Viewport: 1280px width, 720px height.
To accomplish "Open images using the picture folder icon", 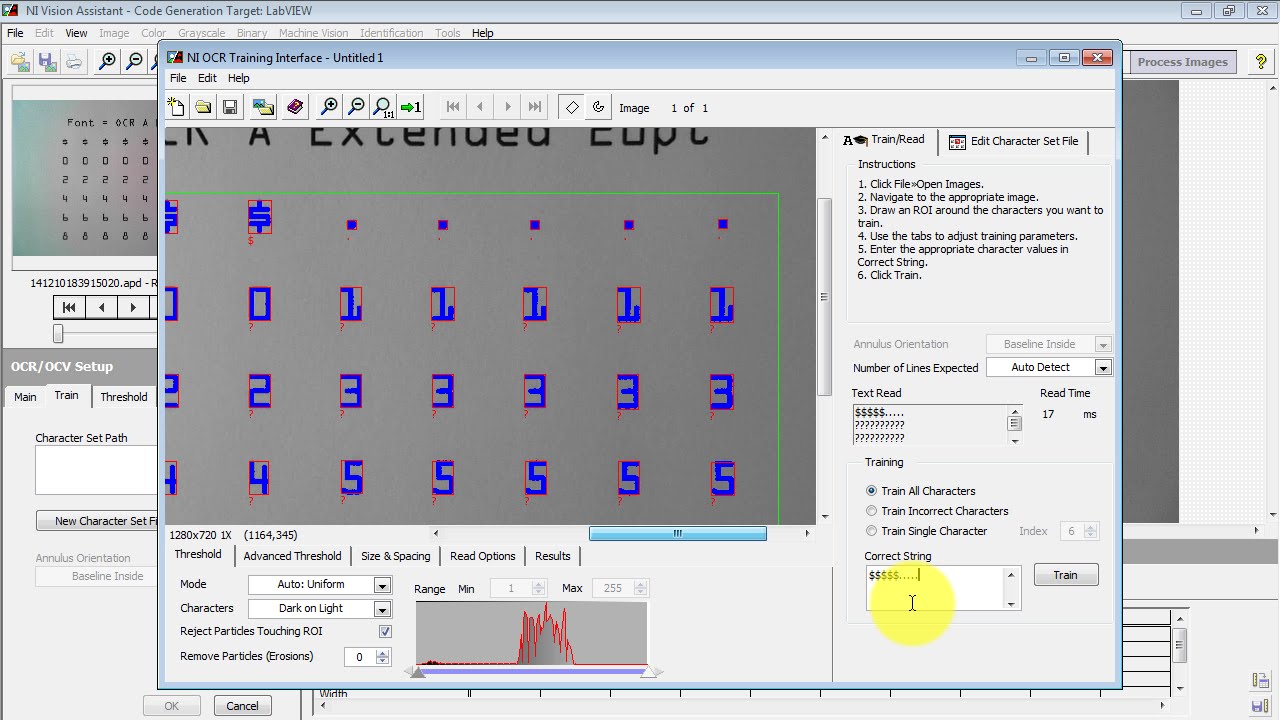I will [x=264, y=107].
